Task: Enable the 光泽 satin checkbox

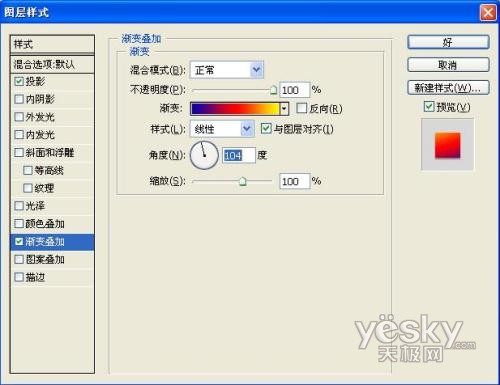Action: 19,206
